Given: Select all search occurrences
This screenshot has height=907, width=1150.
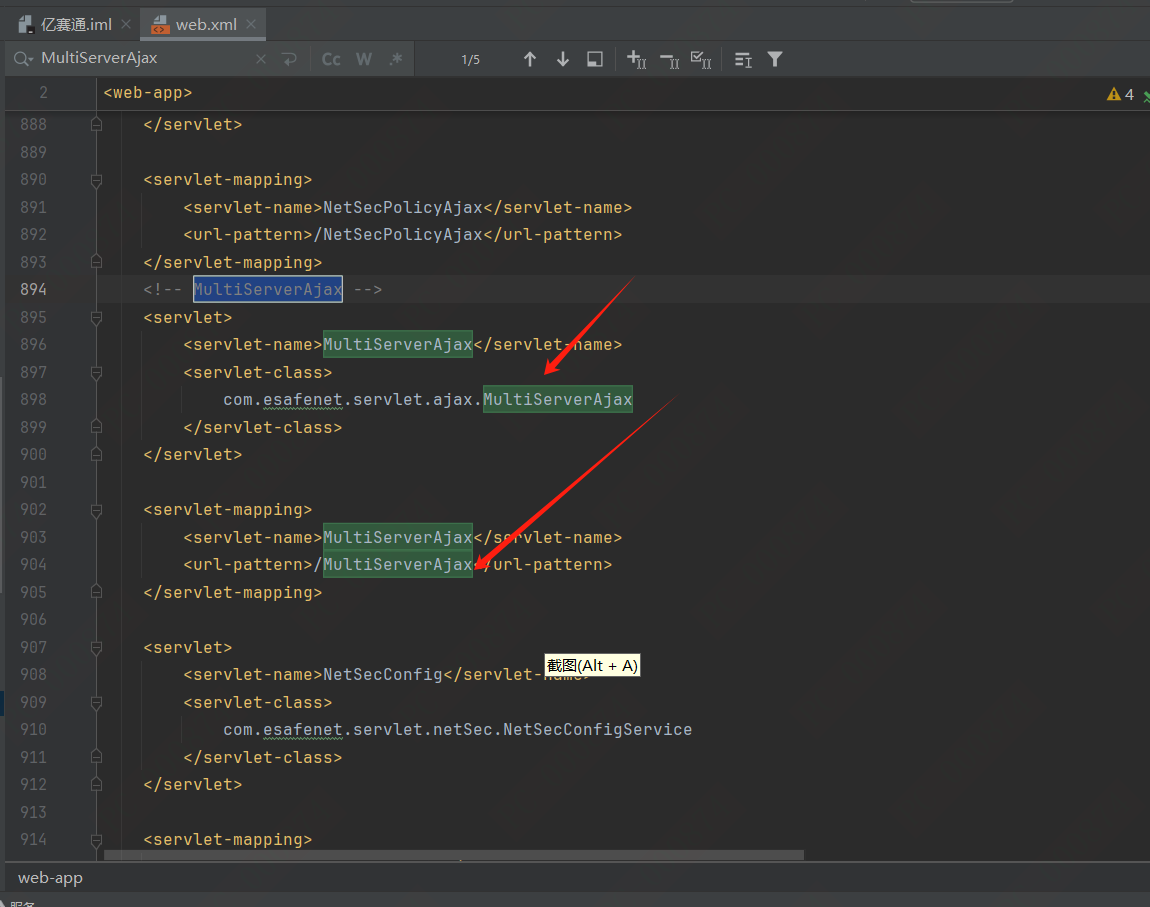Looking at the screenshot, I should 701,60.
